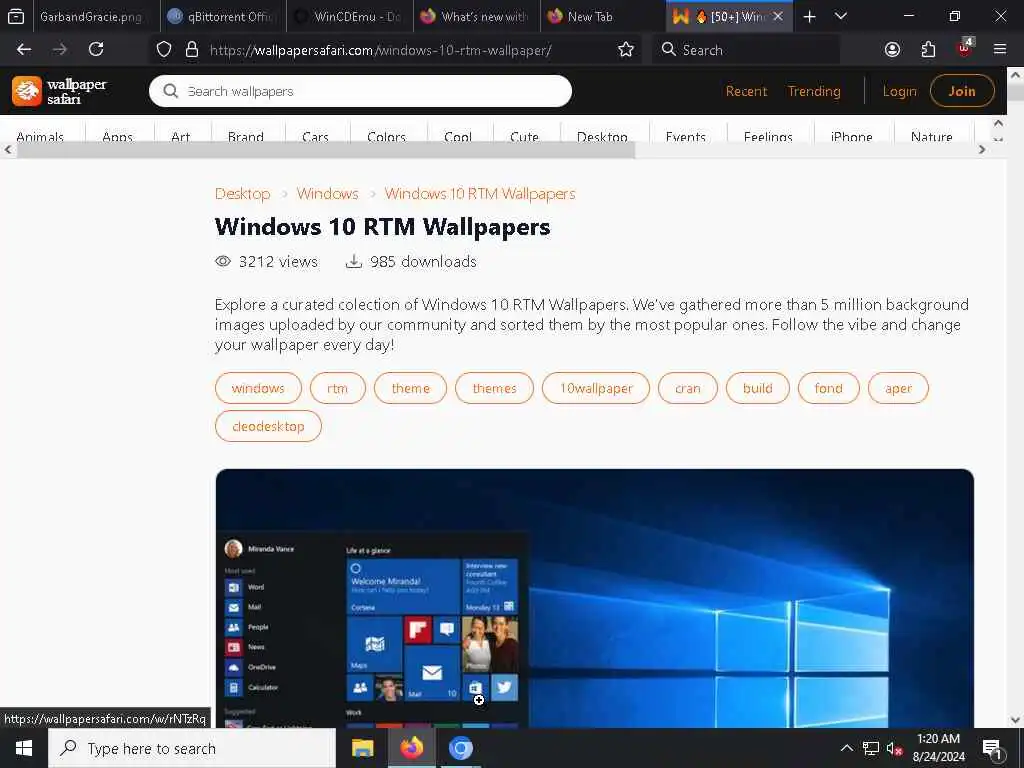Open the Firefox account icon
Viewport: 1024px width, 768px height.
click(x=892, y=49)
